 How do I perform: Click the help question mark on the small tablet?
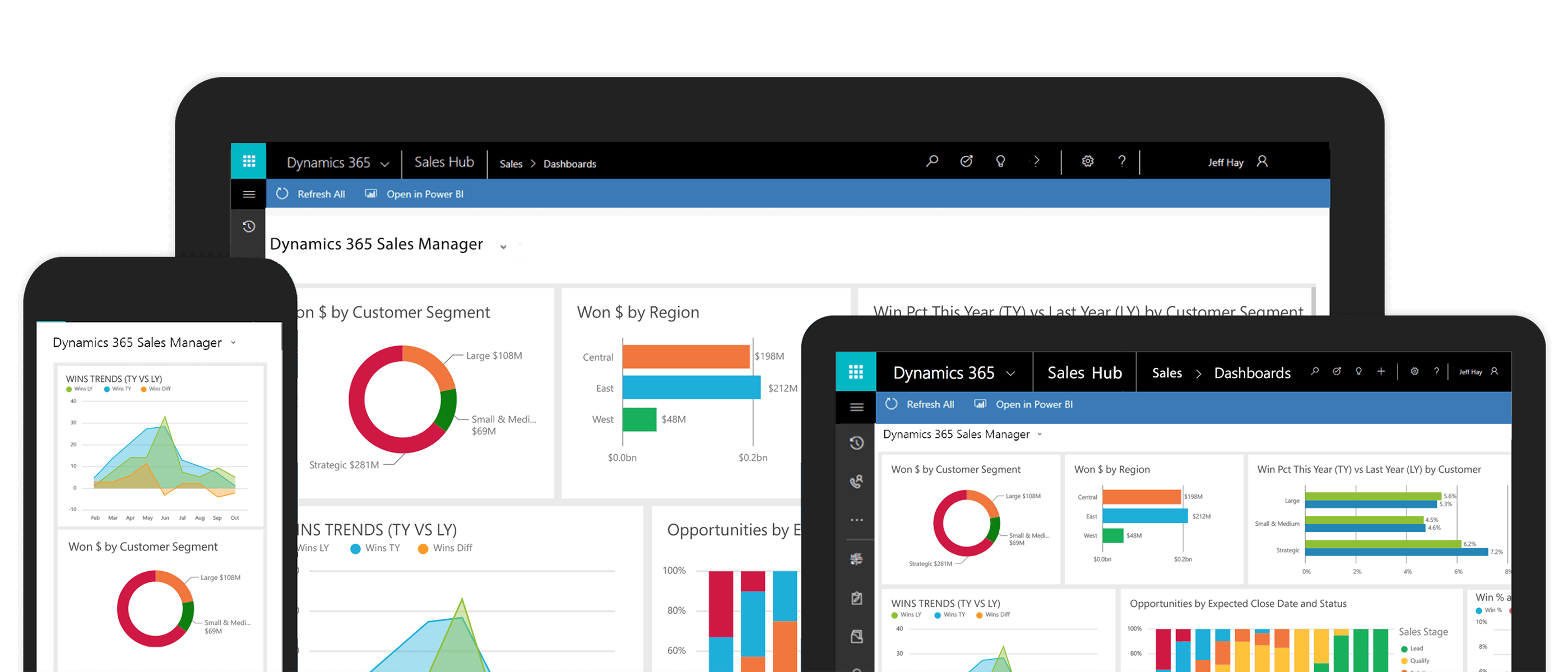[x=1436, y=371]
